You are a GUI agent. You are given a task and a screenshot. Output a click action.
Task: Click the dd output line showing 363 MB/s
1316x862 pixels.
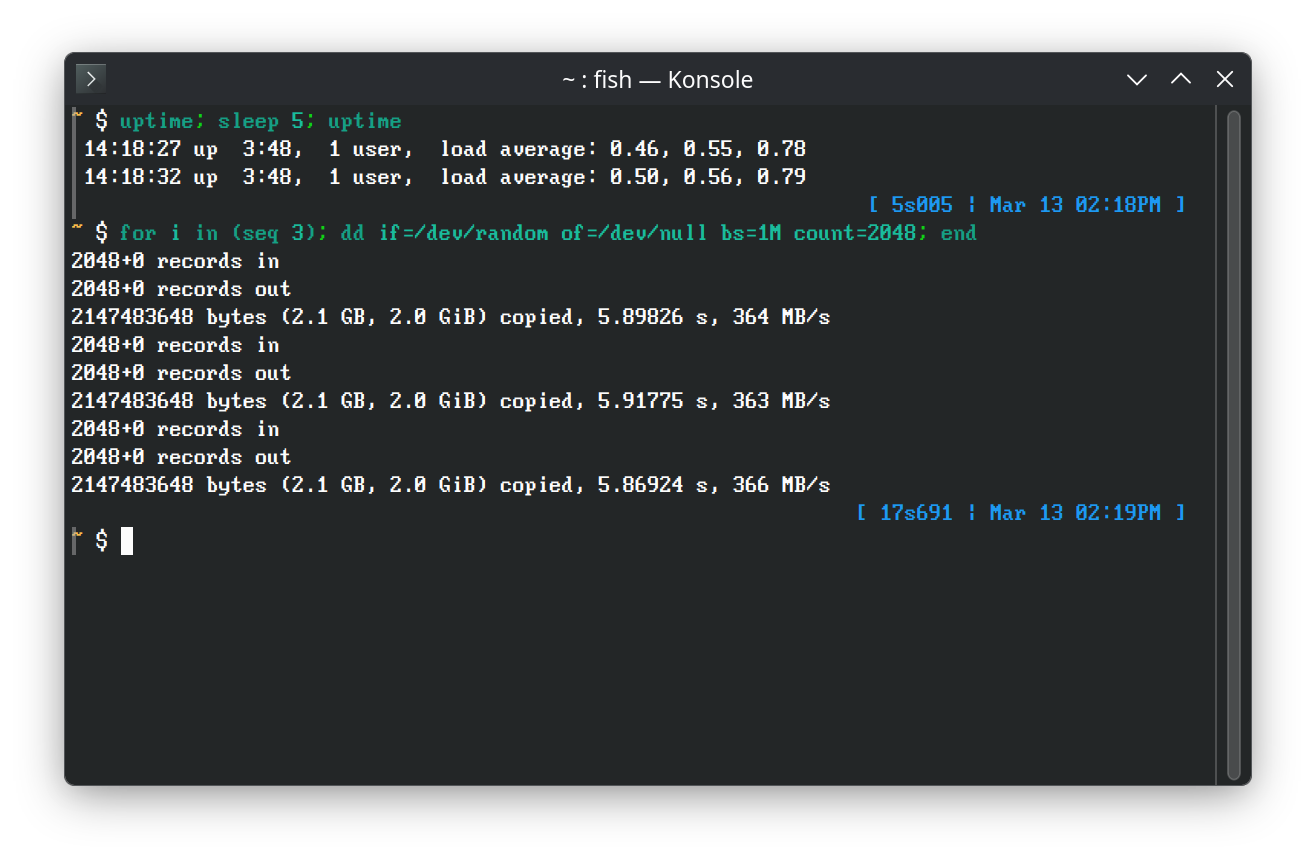click(450, 401)
